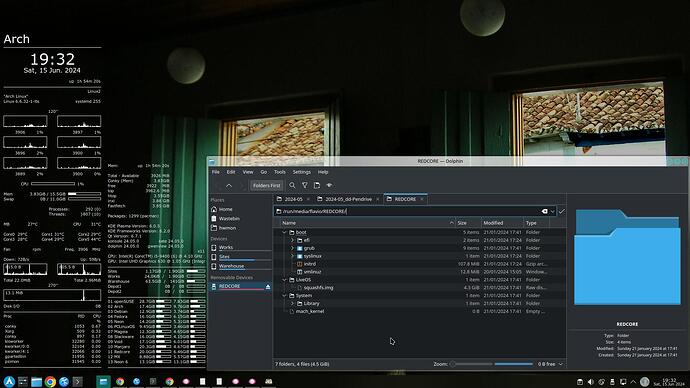Open the Settings menu

point(301,172)
